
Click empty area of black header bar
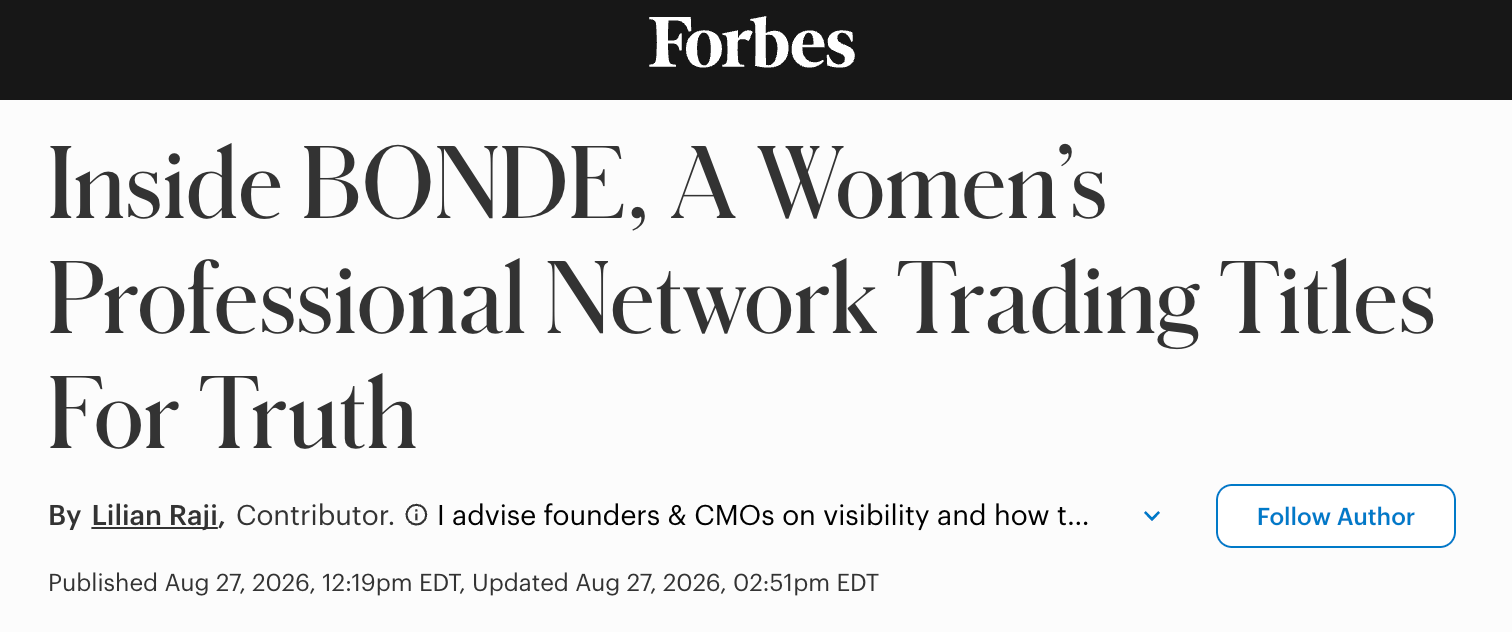point(300,50)
